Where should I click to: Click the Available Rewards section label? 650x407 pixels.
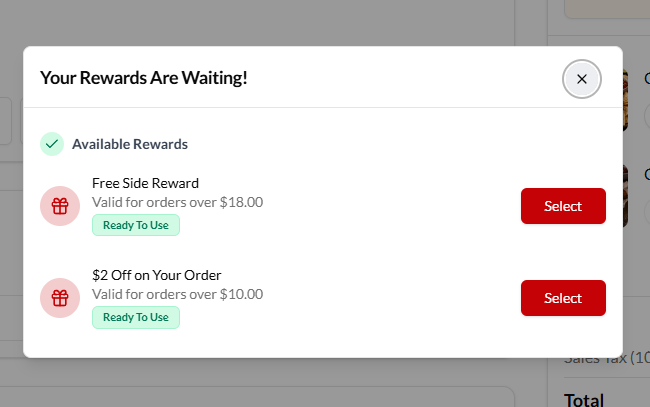click(x=130, y=144)
